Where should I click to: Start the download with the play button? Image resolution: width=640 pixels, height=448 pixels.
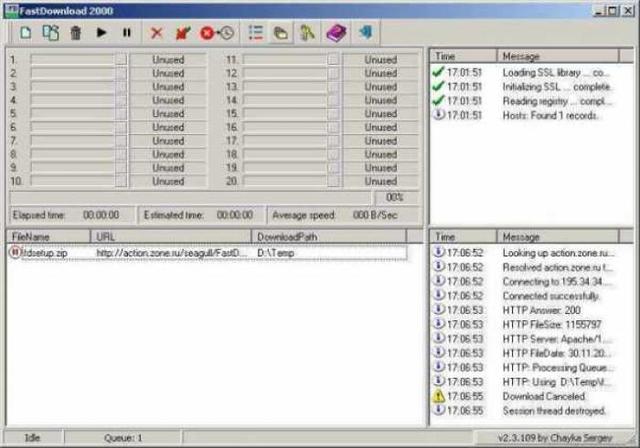tap(101, 32)
